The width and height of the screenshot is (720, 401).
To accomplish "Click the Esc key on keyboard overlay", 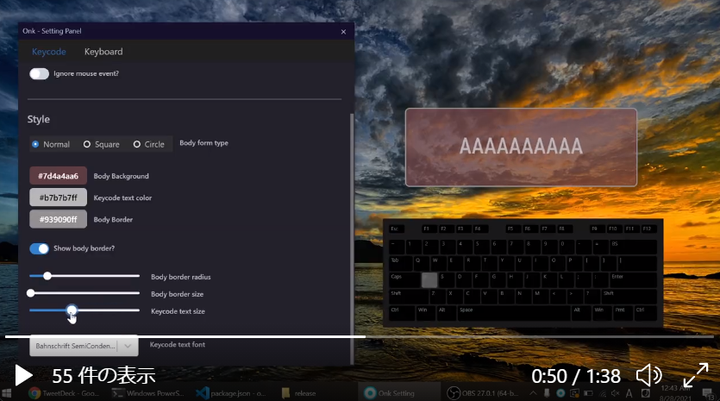I will (396, 228).
